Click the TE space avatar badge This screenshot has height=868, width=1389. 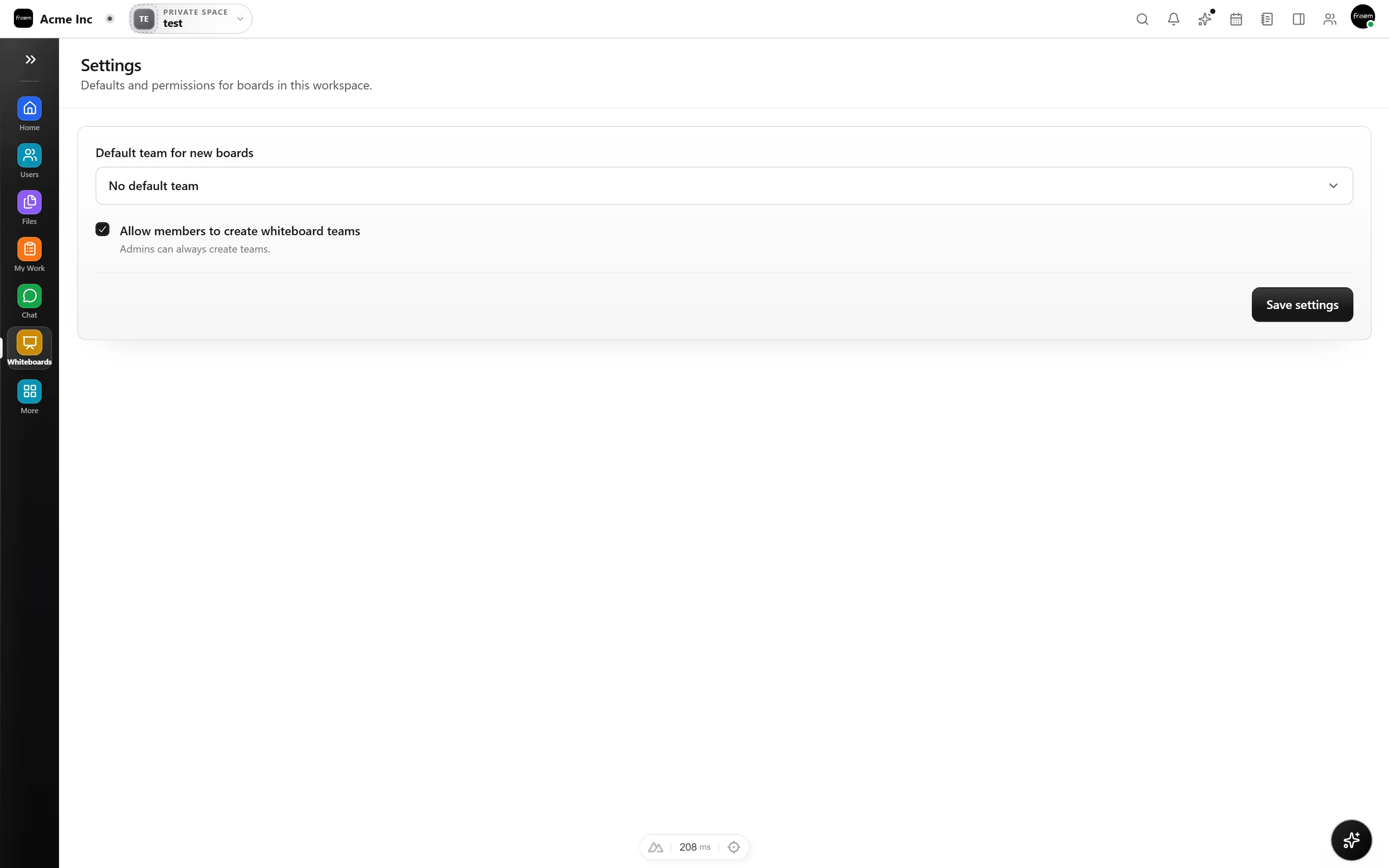[144, 19]
